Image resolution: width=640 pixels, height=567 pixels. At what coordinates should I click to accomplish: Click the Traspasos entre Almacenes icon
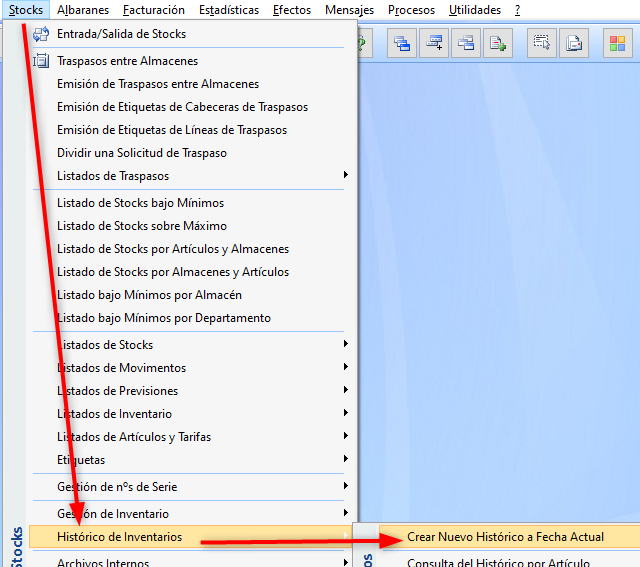tap(41, 61)
